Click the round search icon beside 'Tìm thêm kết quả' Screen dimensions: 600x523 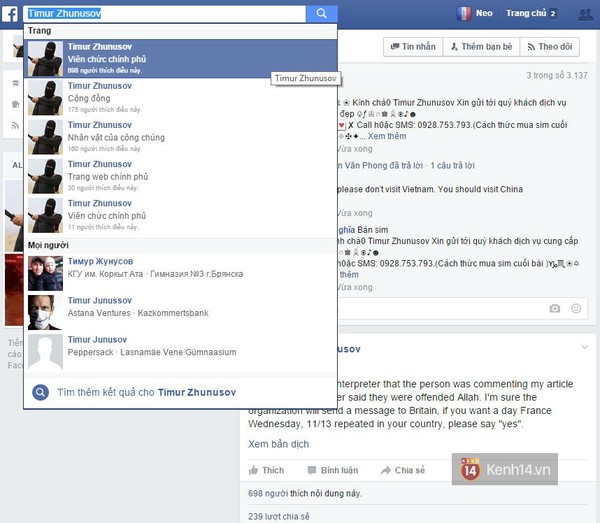(40, 392)
